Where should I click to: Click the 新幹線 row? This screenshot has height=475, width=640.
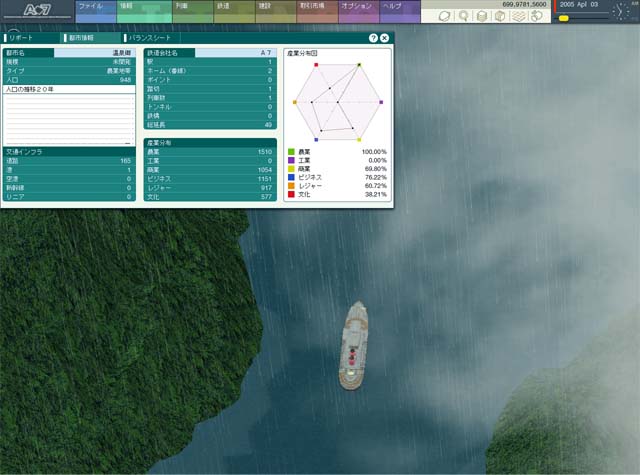pyautogui.click(x=69, y=188)
